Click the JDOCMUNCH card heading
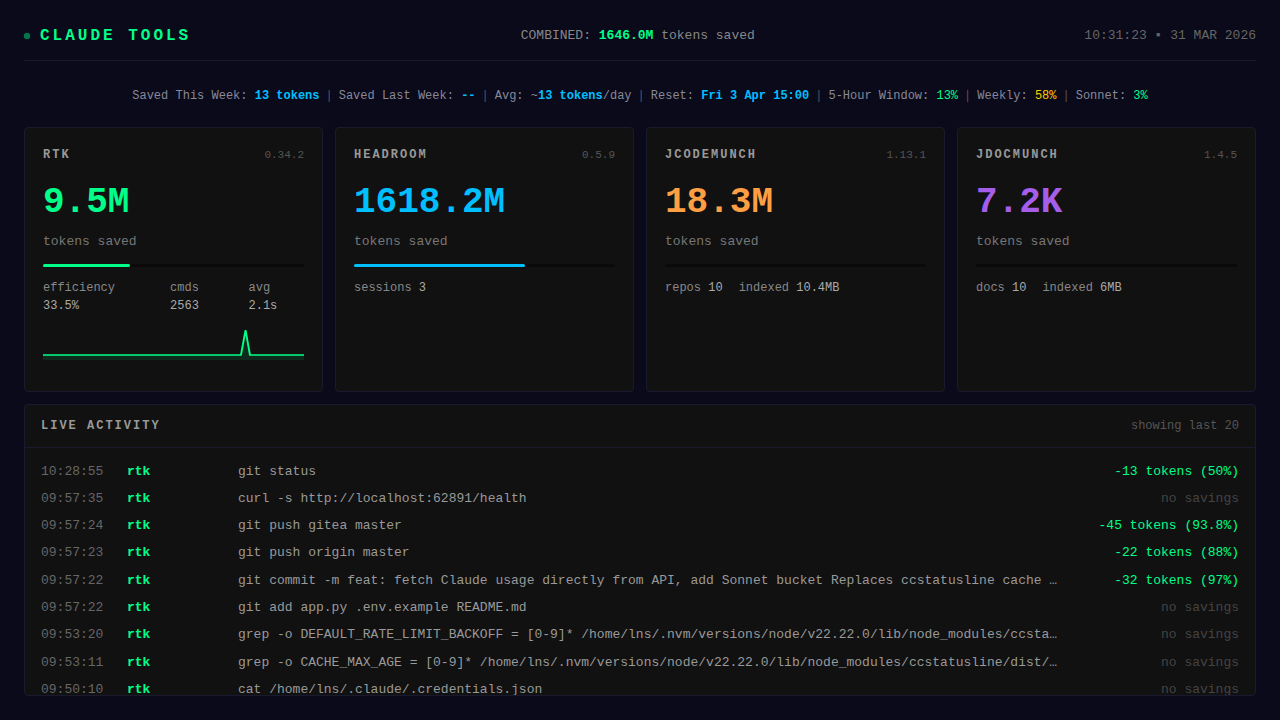 (x=1017, y=155)
